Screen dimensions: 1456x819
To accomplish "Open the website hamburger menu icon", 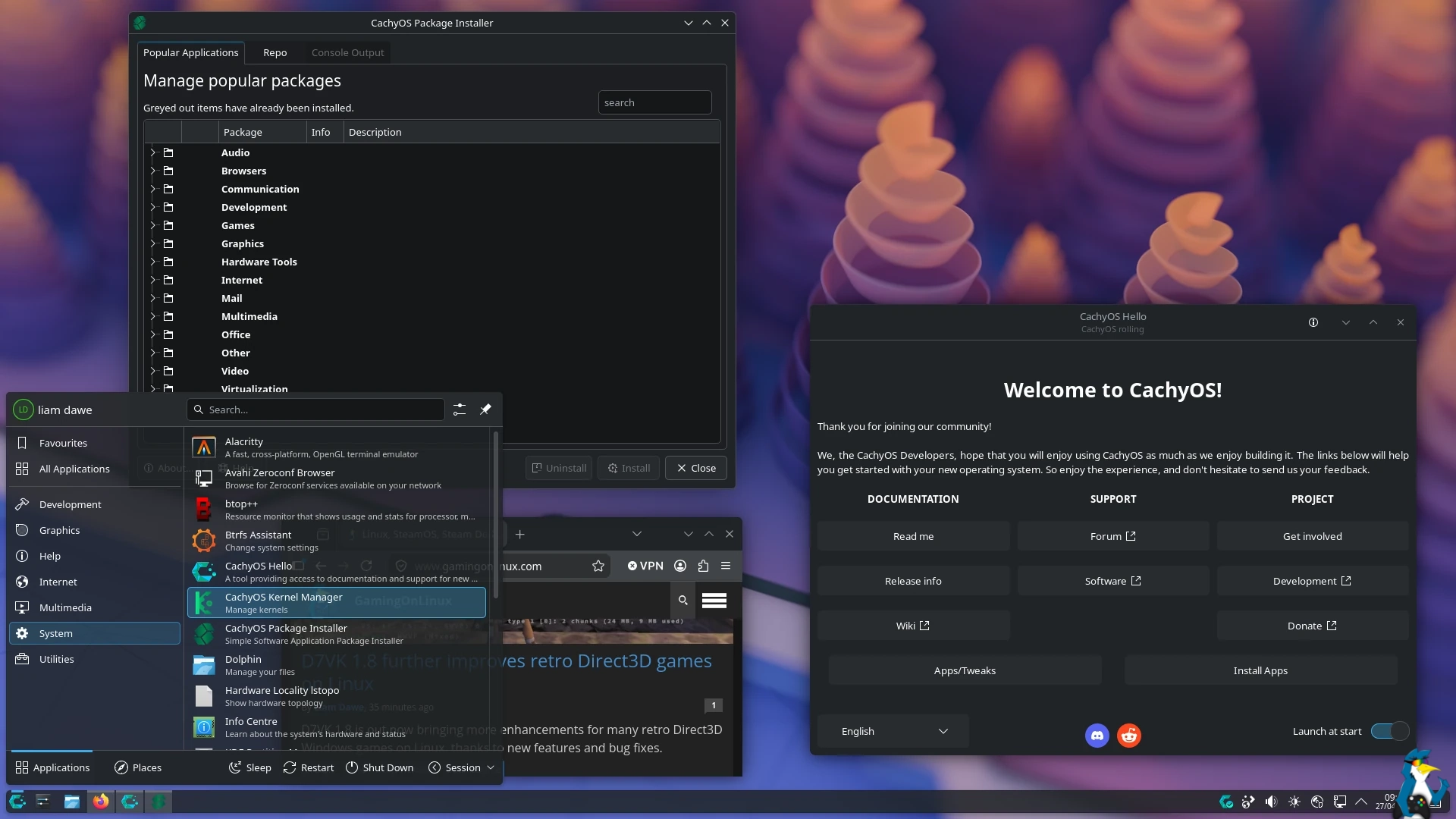I will tap(714, 601).
